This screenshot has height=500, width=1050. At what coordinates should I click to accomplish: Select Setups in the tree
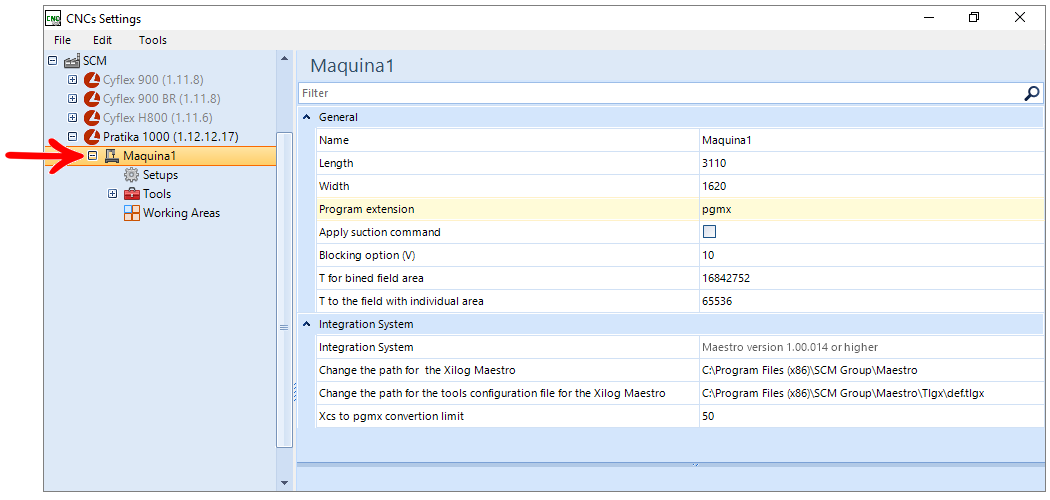160,175
